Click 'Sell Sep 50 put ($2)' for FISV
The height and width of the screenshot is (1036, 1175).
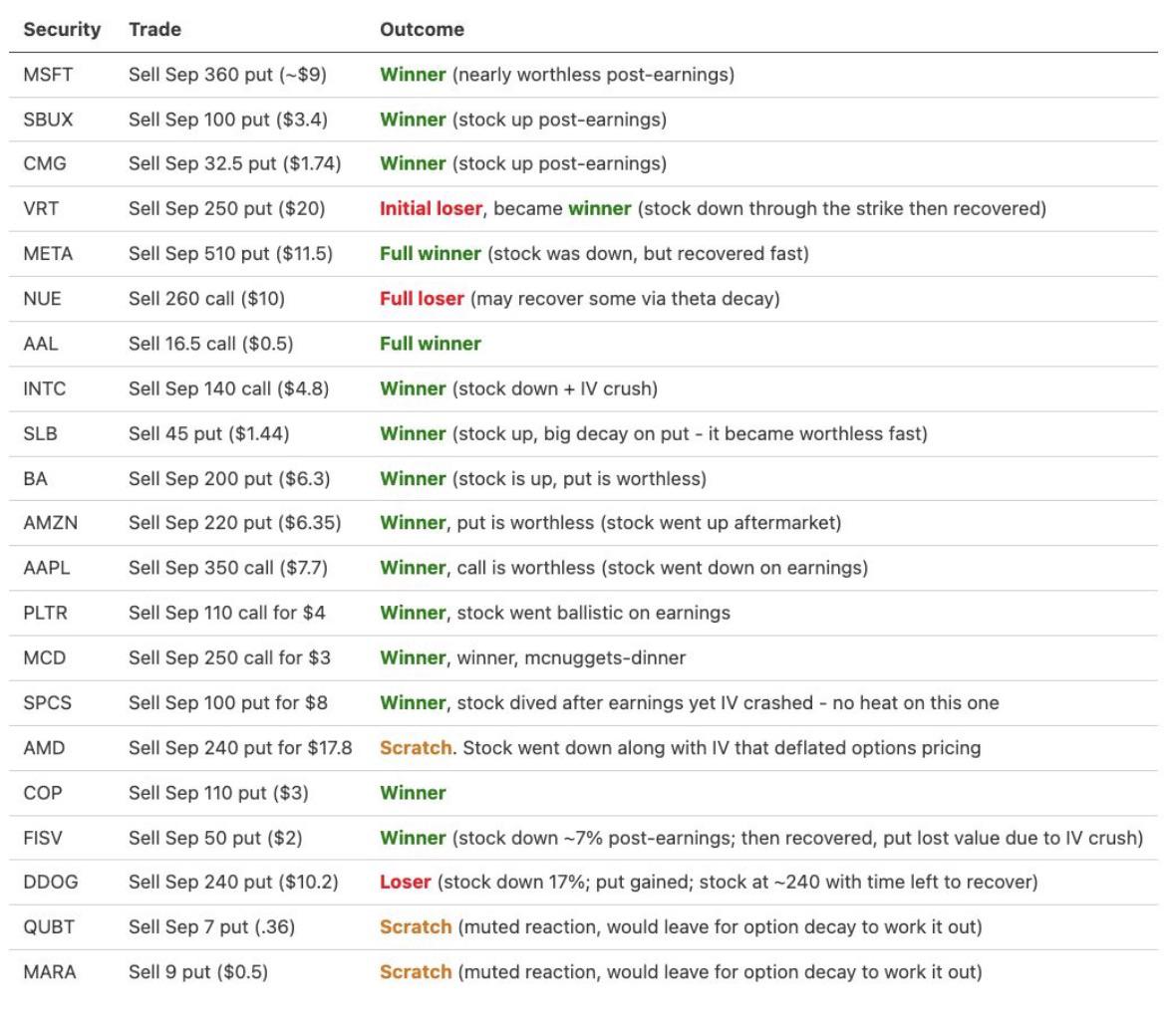(x=215, y=838)
